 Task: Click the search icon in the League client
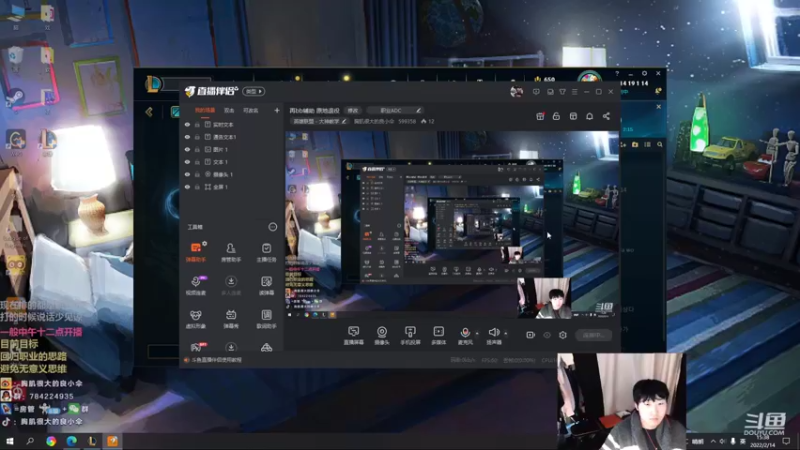660,144
